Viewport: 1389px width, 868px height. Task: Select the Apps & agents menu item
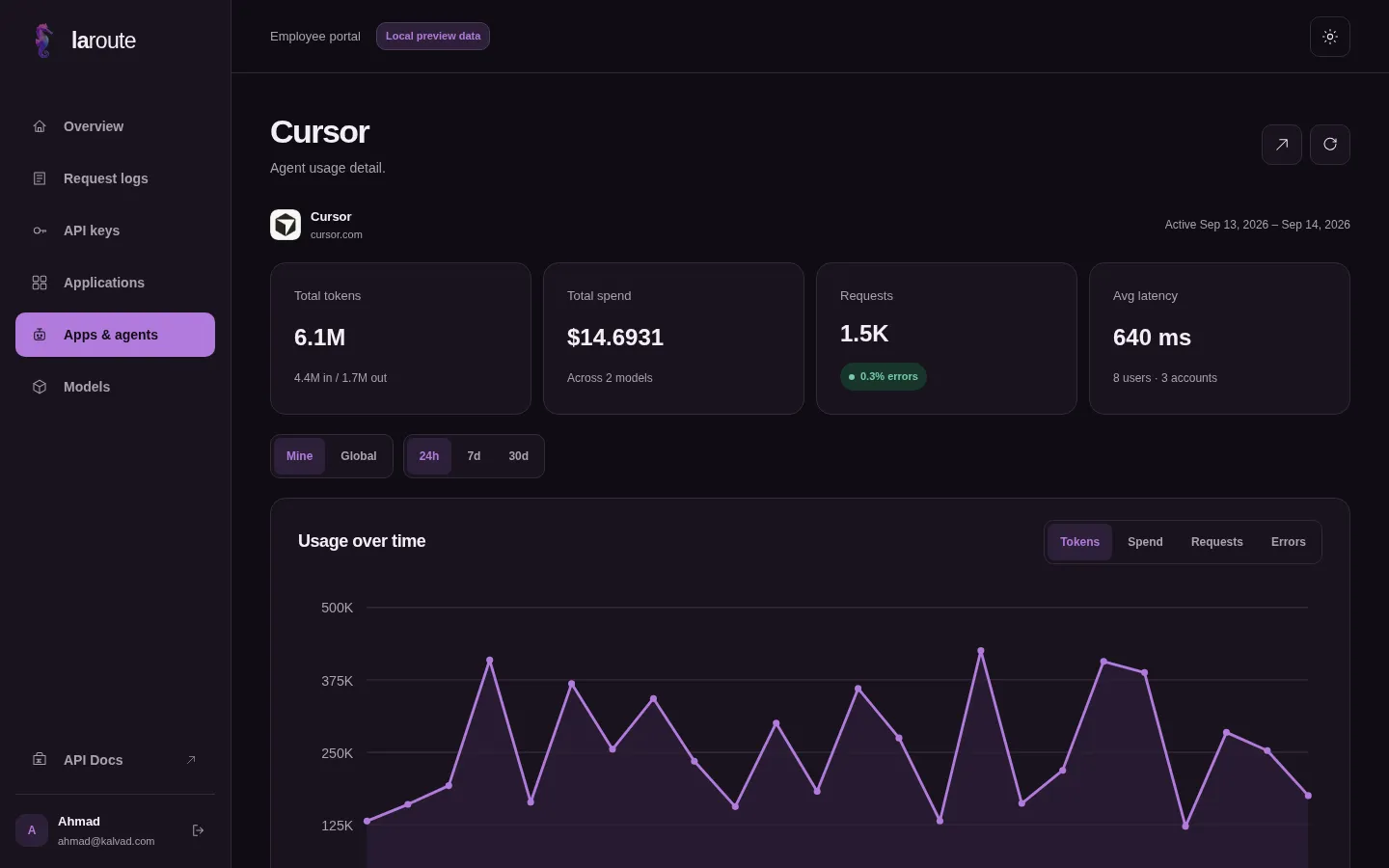coord(115,335)
